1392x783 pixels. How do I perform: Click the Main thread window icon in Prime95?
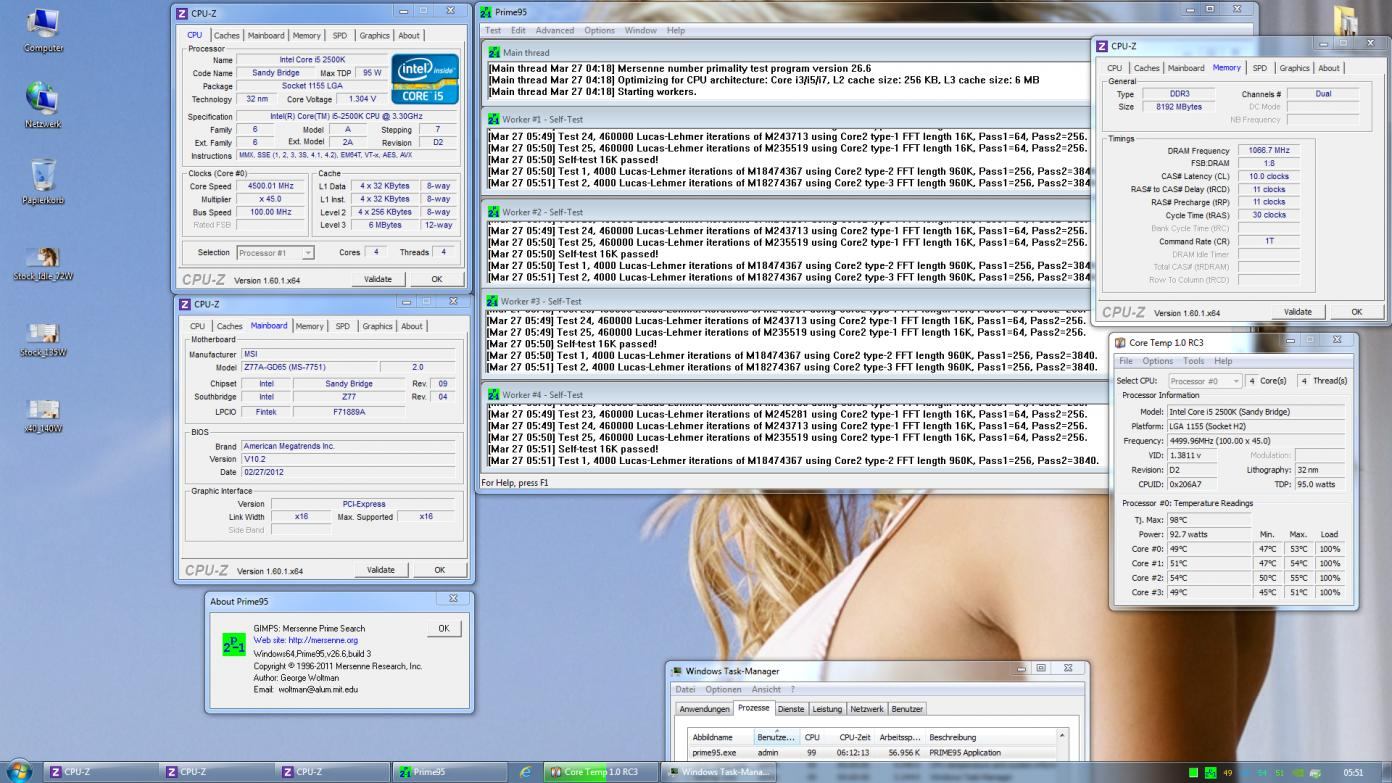[493, 52]
